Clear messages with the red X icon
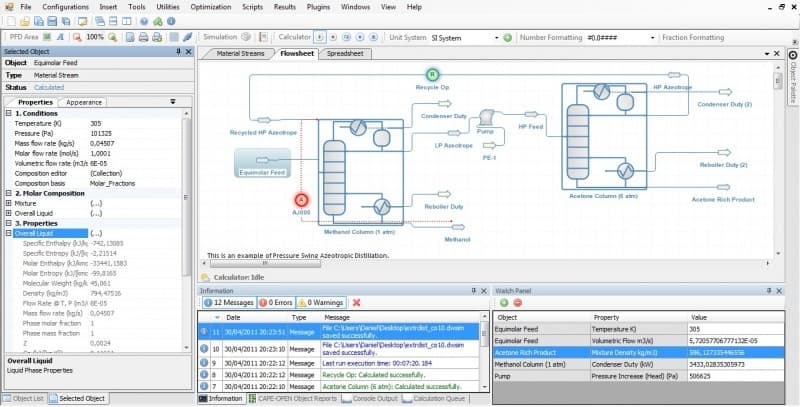 [x=357, y=302]
